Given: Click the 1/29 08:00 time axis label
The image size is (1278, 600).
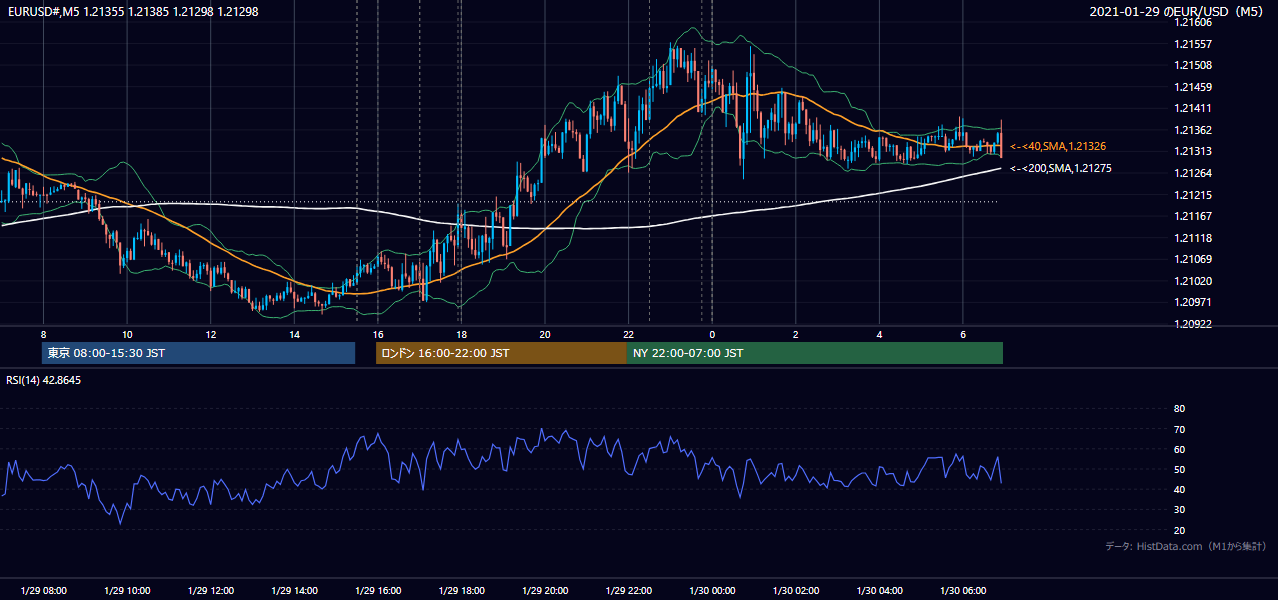Looking at the screenshot, I should click(x=43, y=591).
